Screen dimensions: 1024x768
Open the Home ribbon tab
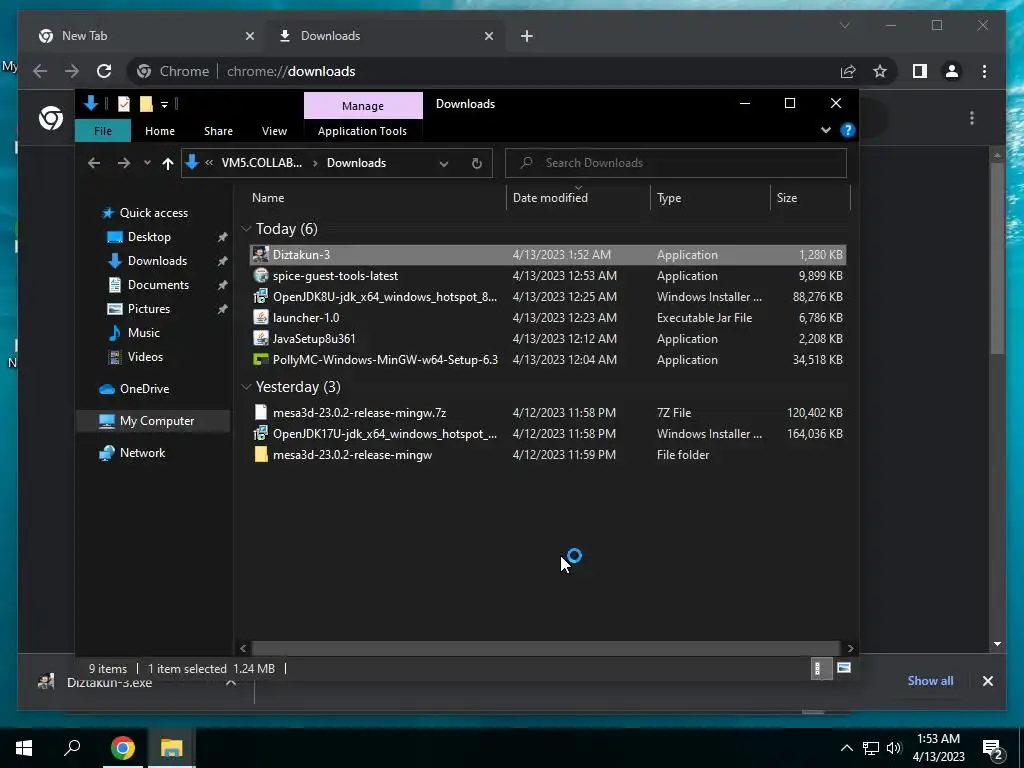(x=160, y=131)
